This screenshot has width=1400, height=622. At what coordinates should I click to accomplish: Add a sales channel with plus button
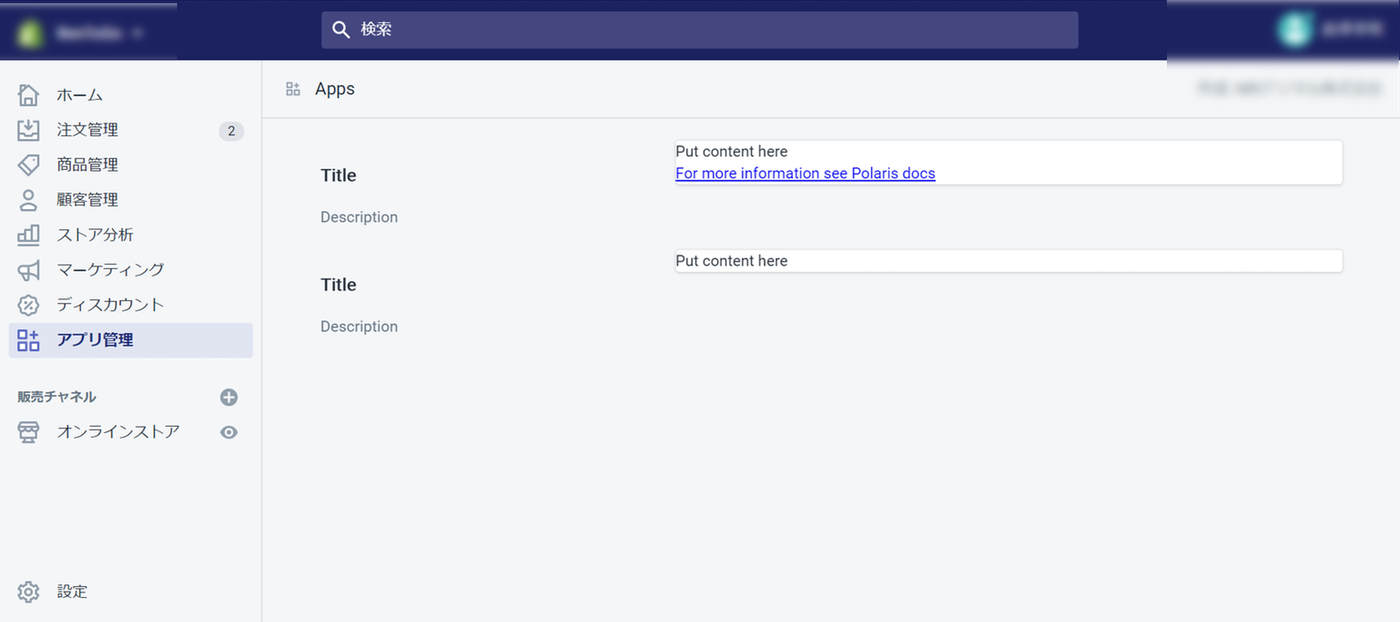[x=229, y=397]
